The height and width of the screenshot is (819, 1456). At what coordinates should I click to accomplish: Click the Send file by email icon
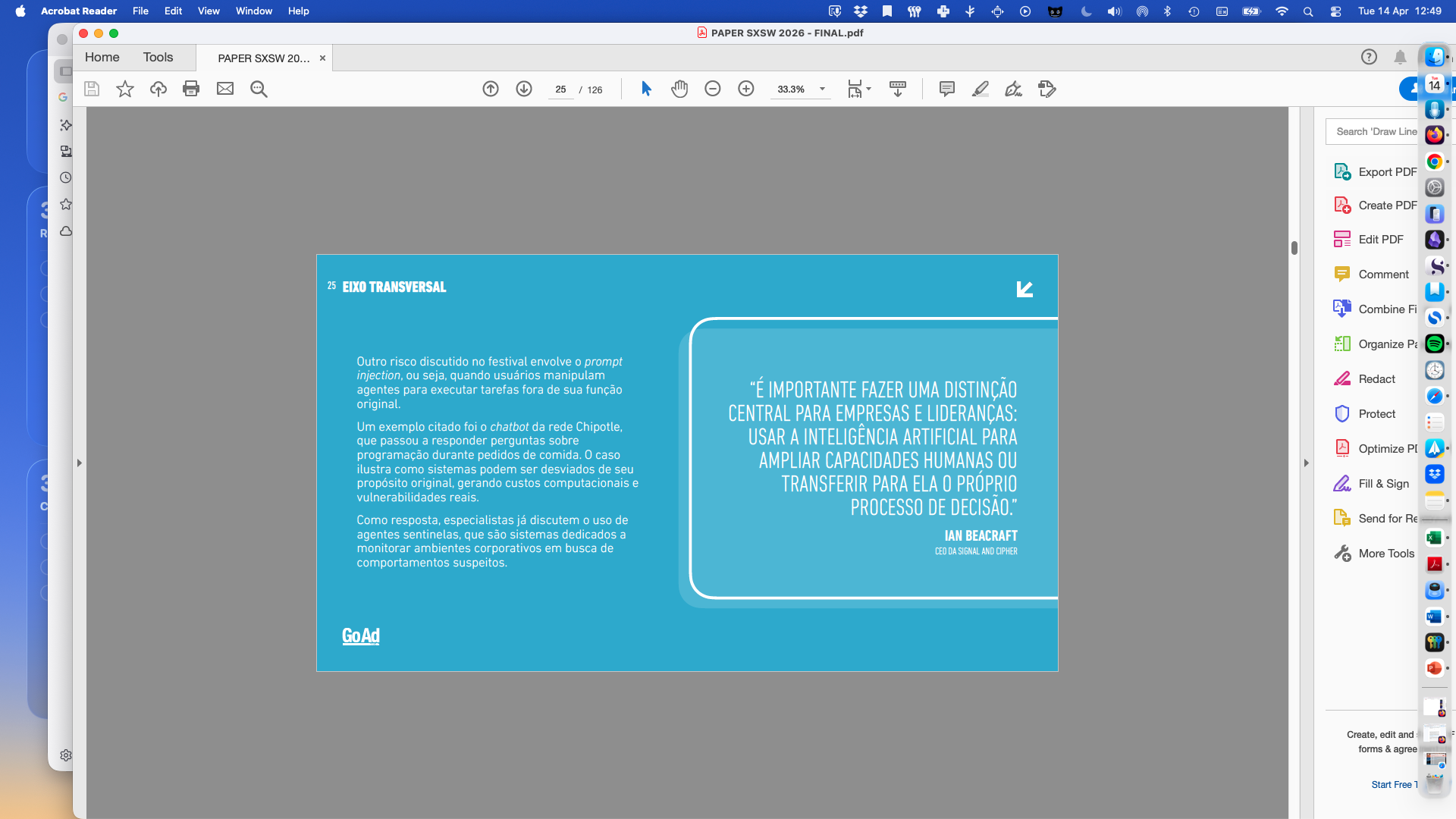(x=225, y=89)
